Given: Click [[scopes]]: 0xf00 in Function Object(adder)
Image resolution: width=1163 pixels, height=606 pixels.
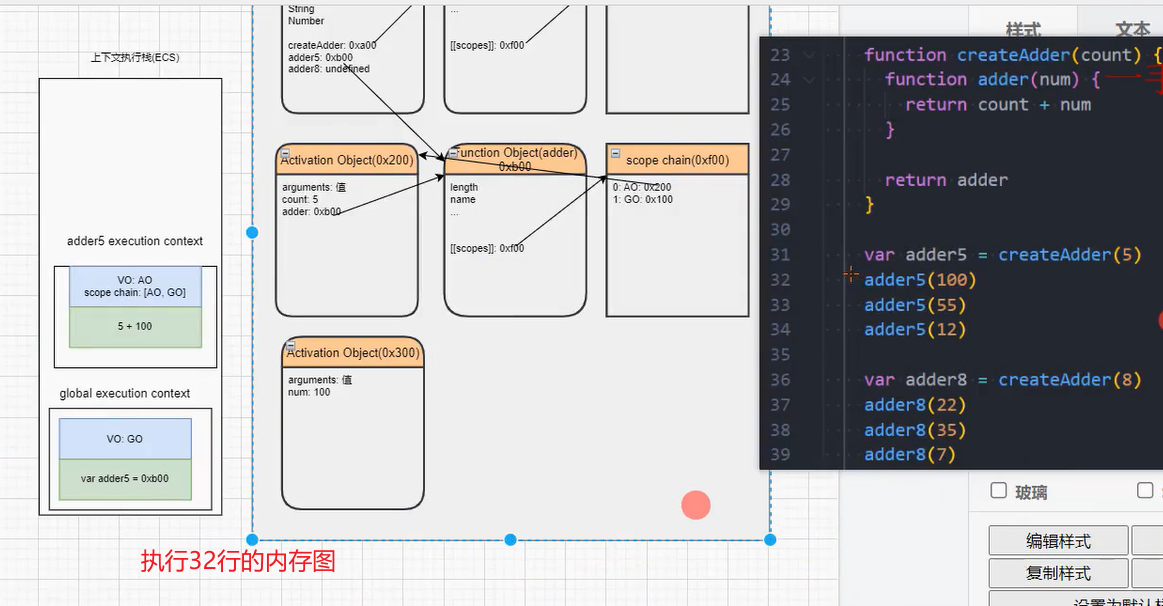Looking at the screenshot, I should coord(487,248).
